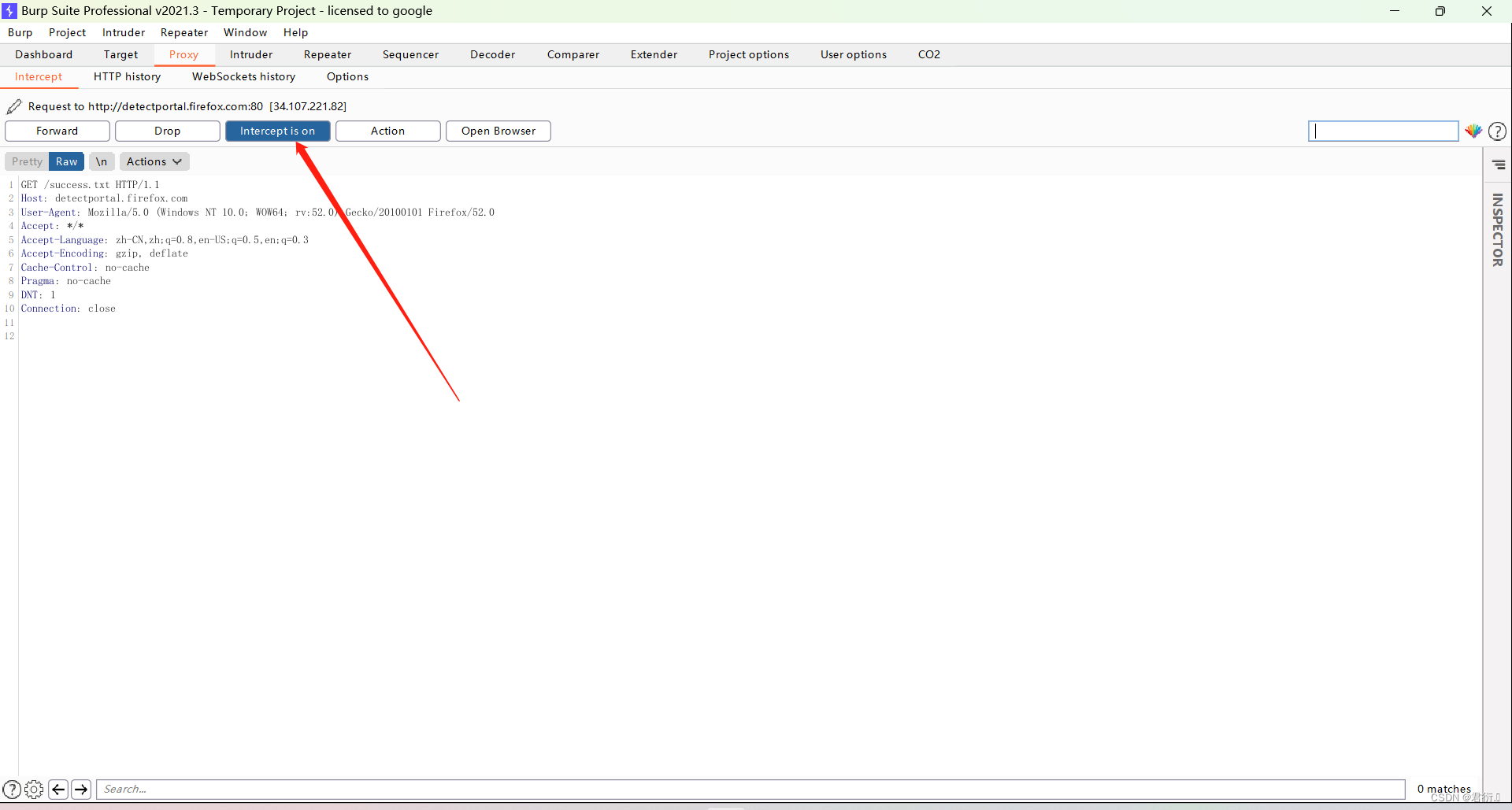Image resolution: width=1512 pixels, height=810 pixels.
Task: Click the Open Browser button
Action: click(498, 131)
